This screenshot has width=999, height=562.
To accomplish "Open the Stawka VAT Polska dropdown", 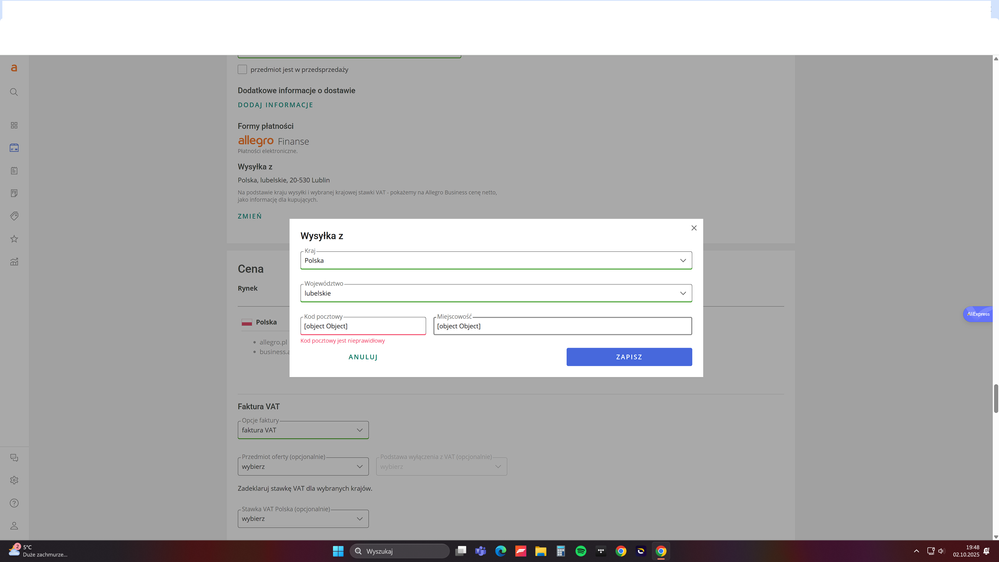I will pos(303,519).
